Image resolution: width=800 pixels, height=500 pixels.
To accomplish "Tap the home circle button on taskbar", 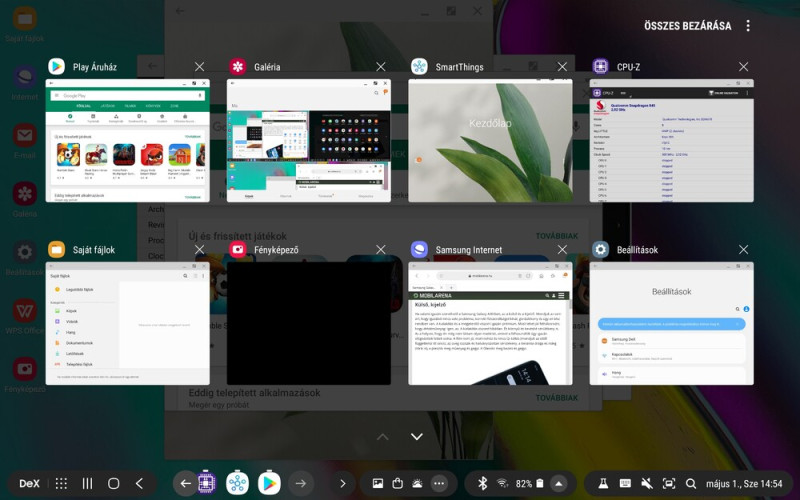I will pos(114,484).
